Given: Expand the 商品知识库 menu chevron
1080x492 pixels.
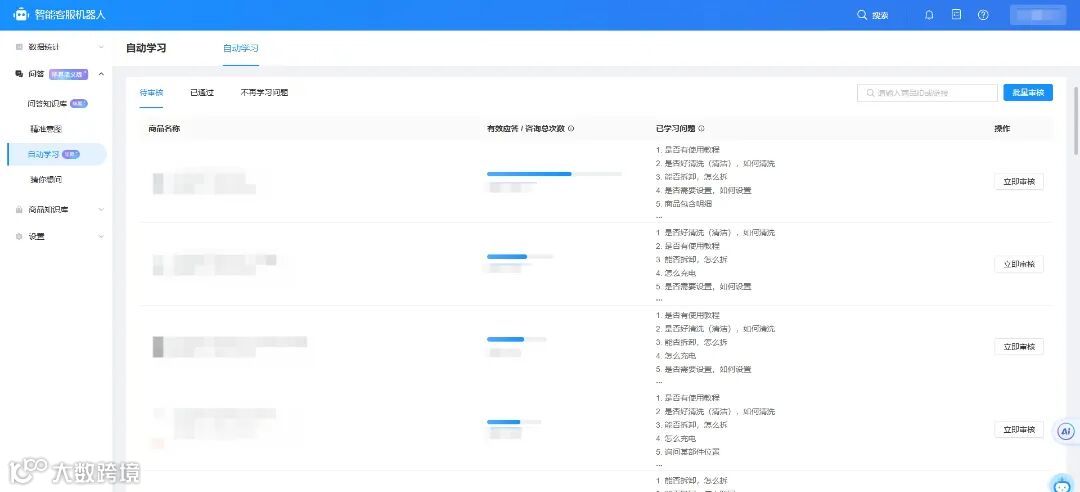Looking at the screenshot, I should (101, 209).
